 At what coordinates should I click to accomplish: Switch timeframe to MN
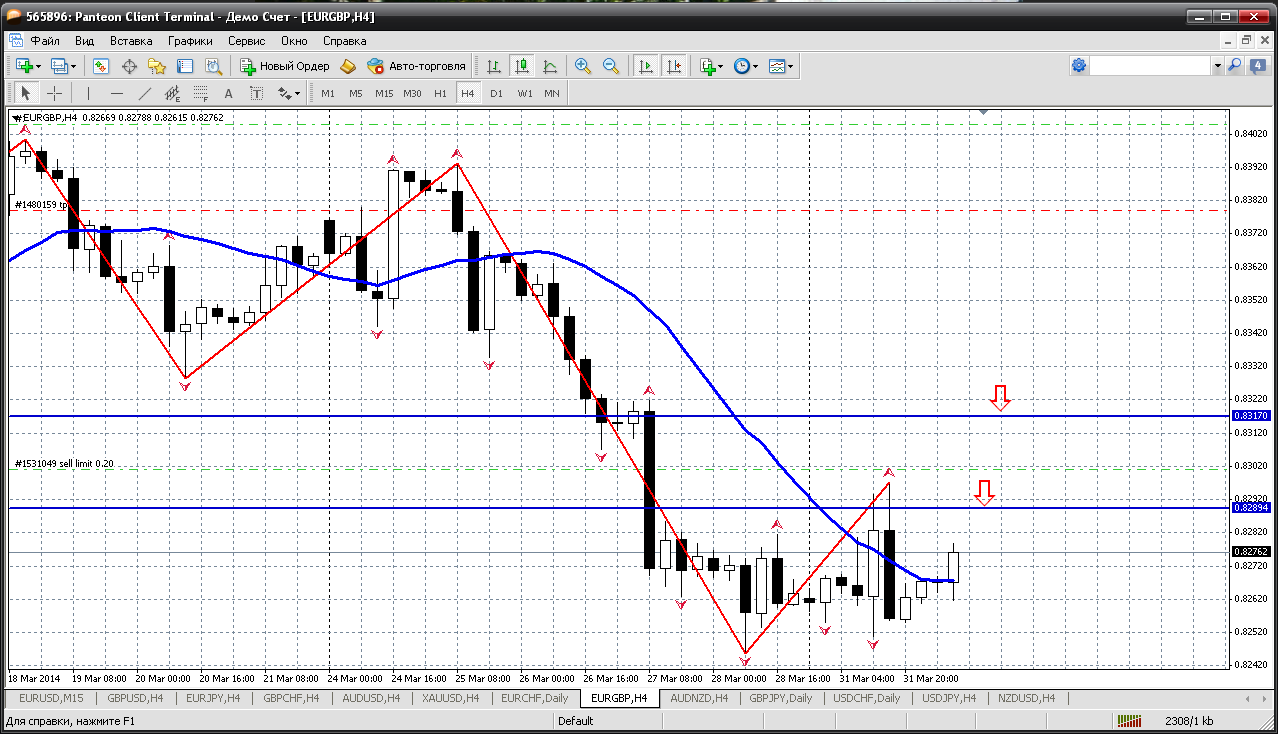[552, 93]
